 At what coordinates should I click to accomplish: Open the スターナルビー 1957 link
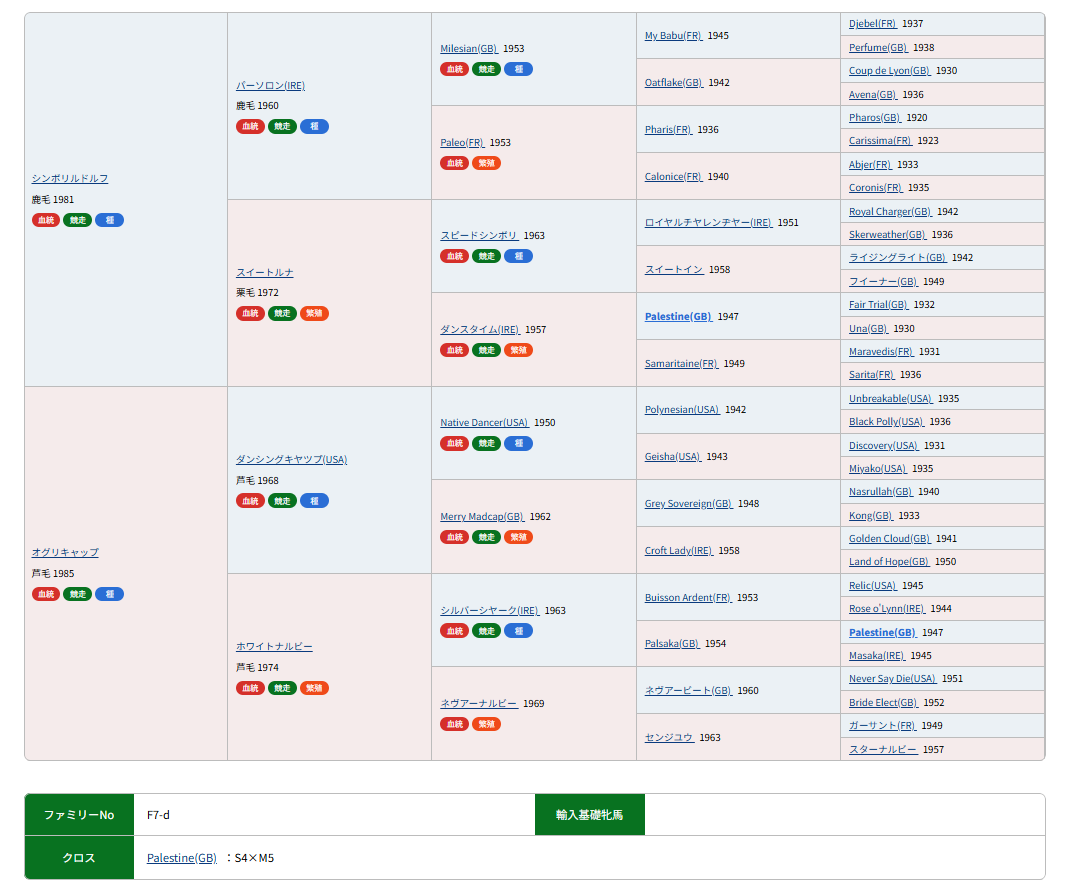pyautogui.click(x=883, y=749)
